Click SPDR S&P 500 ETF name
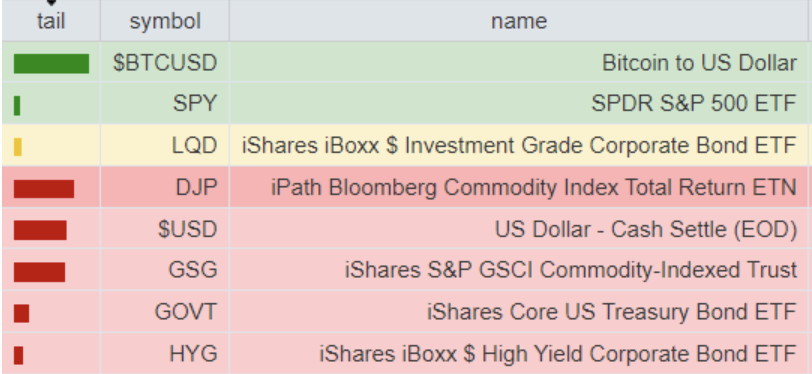This screenshot has height=374, width=812. [x=693, y=104]
